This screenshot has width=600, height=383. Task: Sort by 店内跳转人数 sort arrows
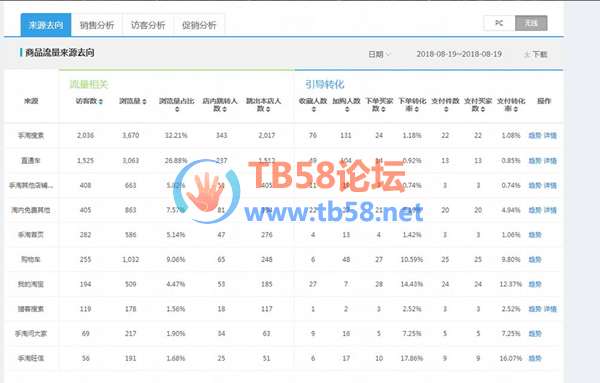225,109
